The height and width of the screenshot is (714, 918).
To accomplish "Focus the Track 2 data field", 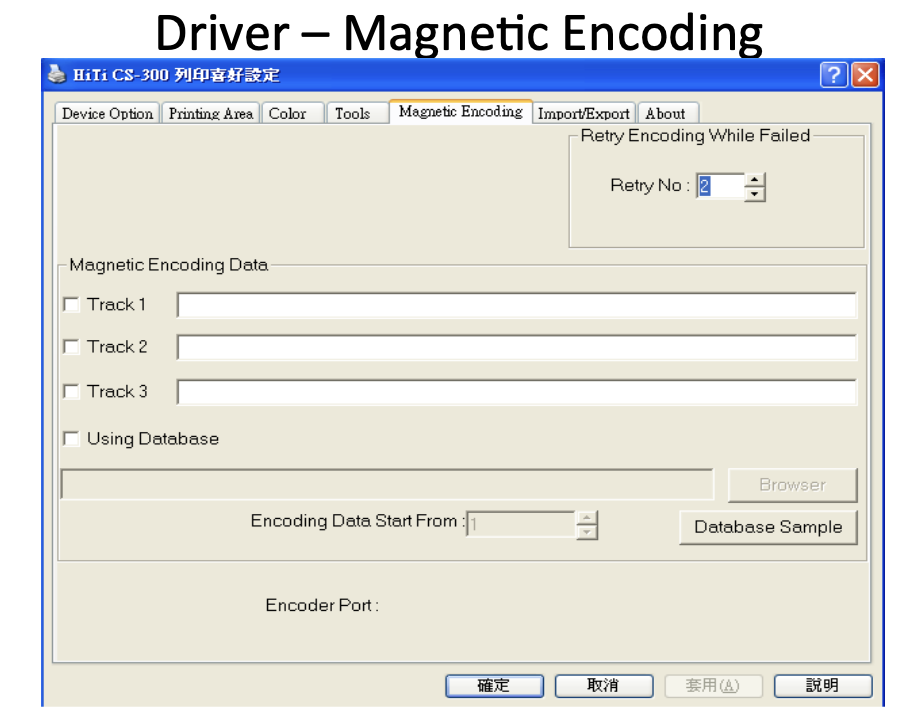I will point(516,348).
